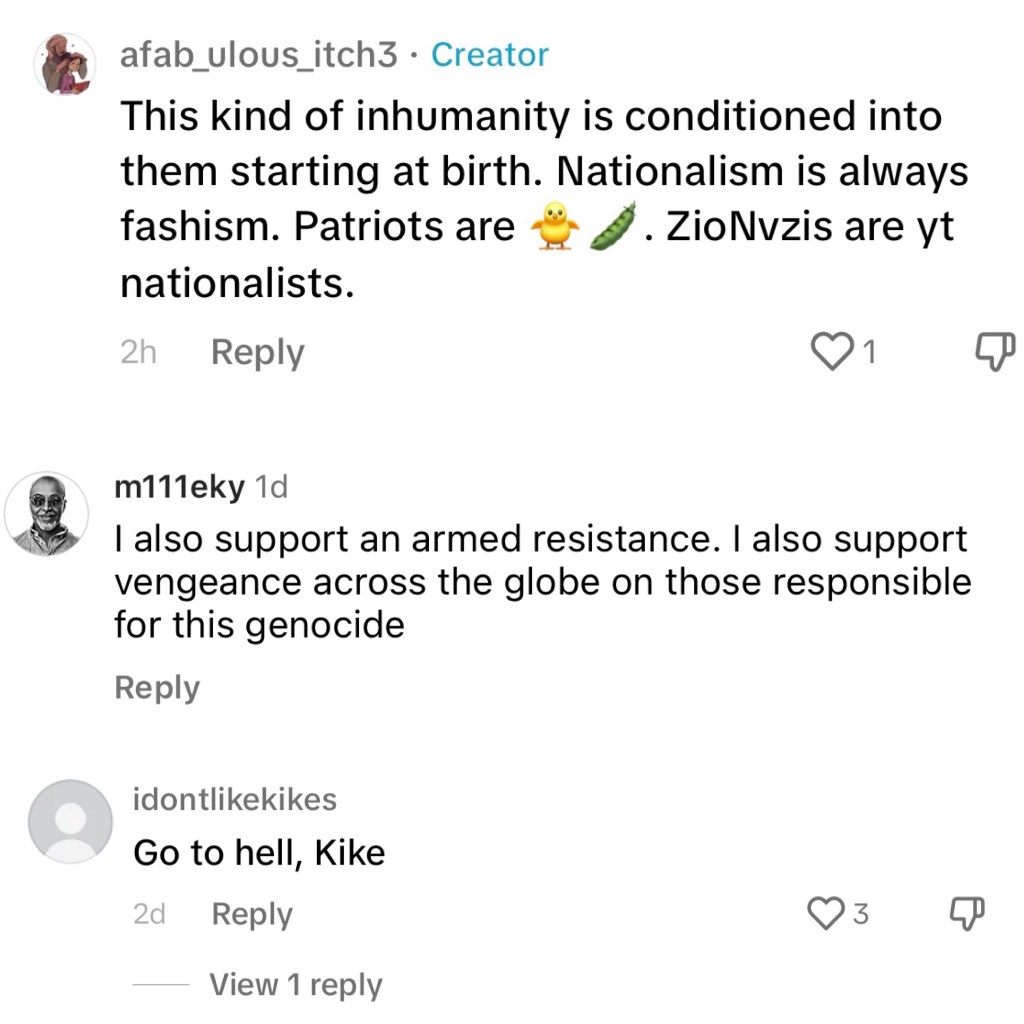Dislike the afab_ulous_itch3 creator comment
Screen dimensions: 1024x1024
tap(993, 350)
